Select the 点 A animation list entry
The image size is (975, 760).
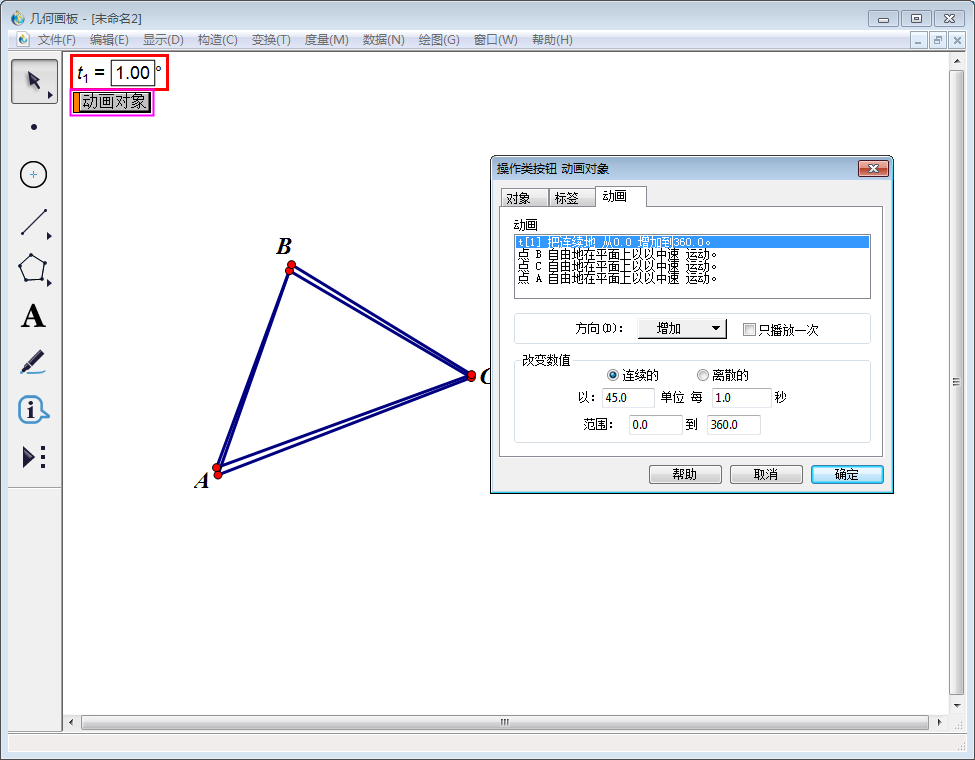(x=692, y=278)
